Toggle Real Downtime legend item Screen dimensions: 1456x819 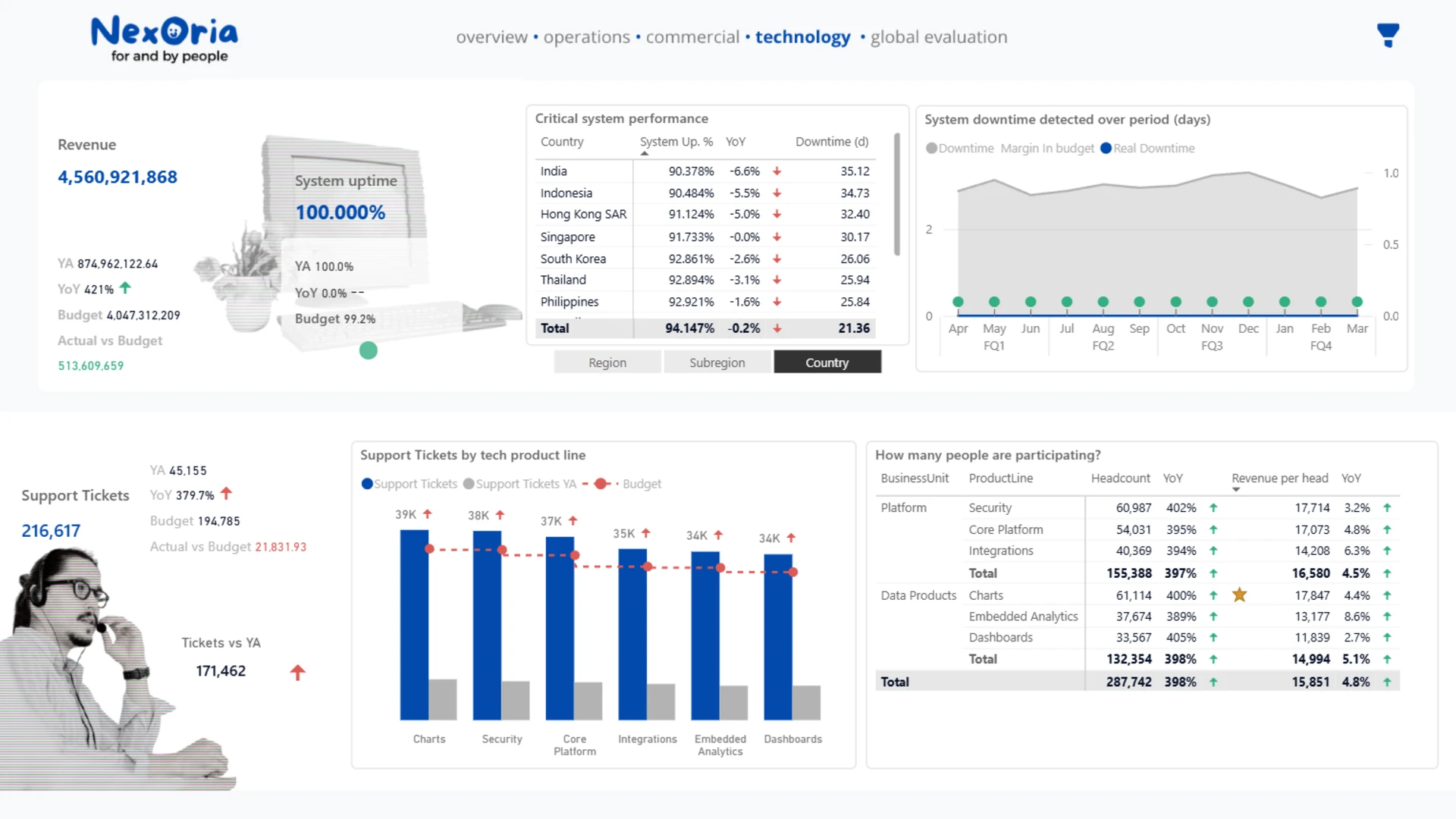[1147, 149]
